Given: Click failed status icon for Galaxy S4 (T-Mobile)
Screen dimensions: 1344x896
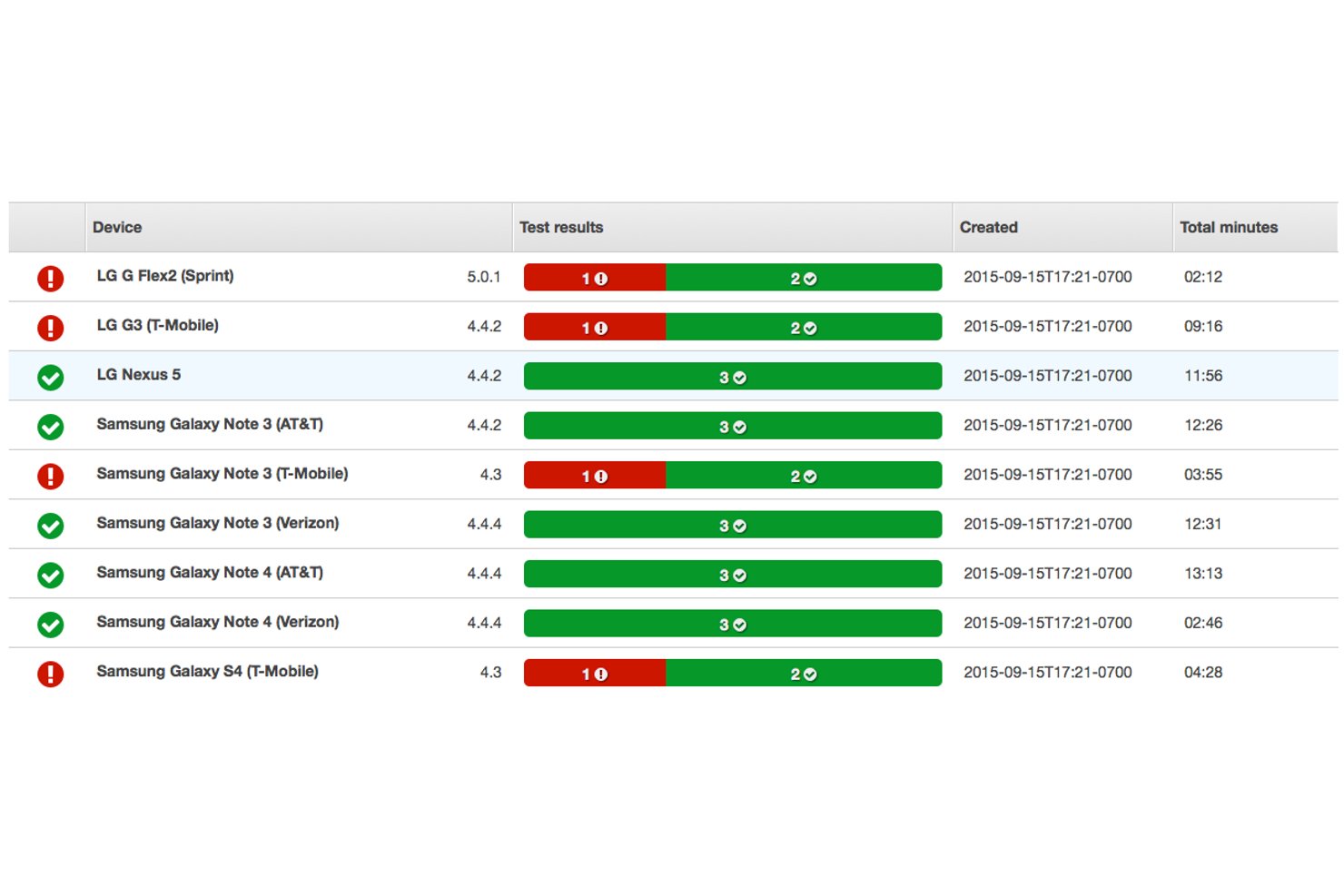Looking at the screenshot, I should click(x=51, y=674).
